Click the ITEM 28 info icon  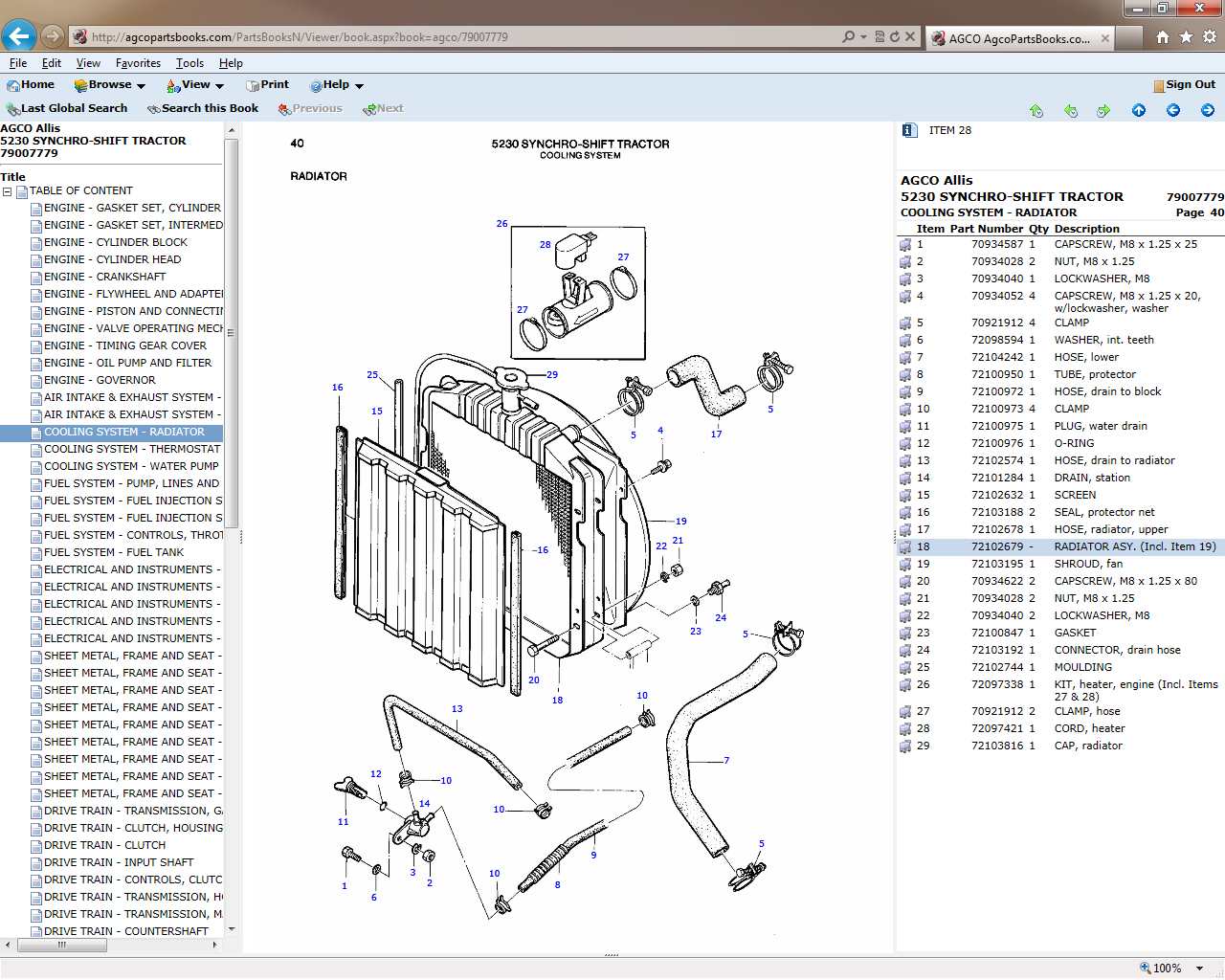click(909, 130)
